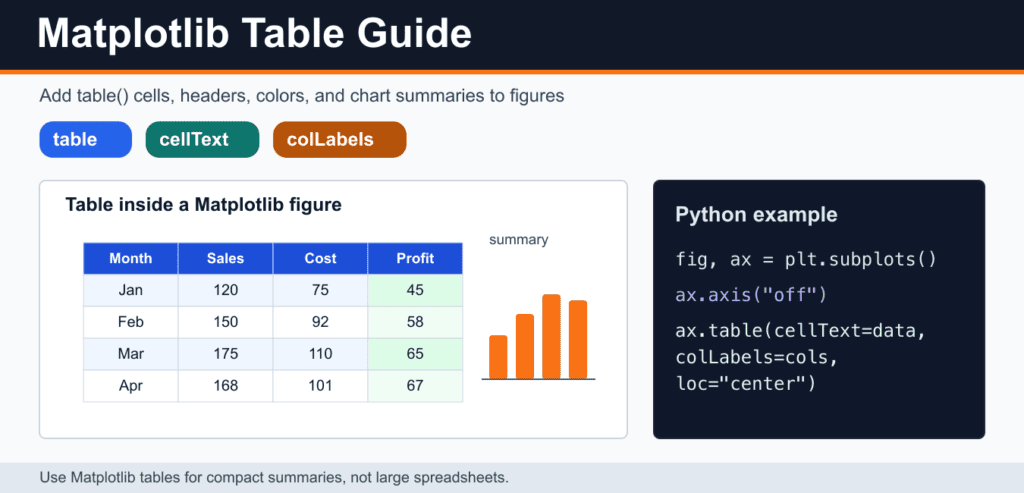
Task: Click the Sales value "120"
Action: [225, 290]
